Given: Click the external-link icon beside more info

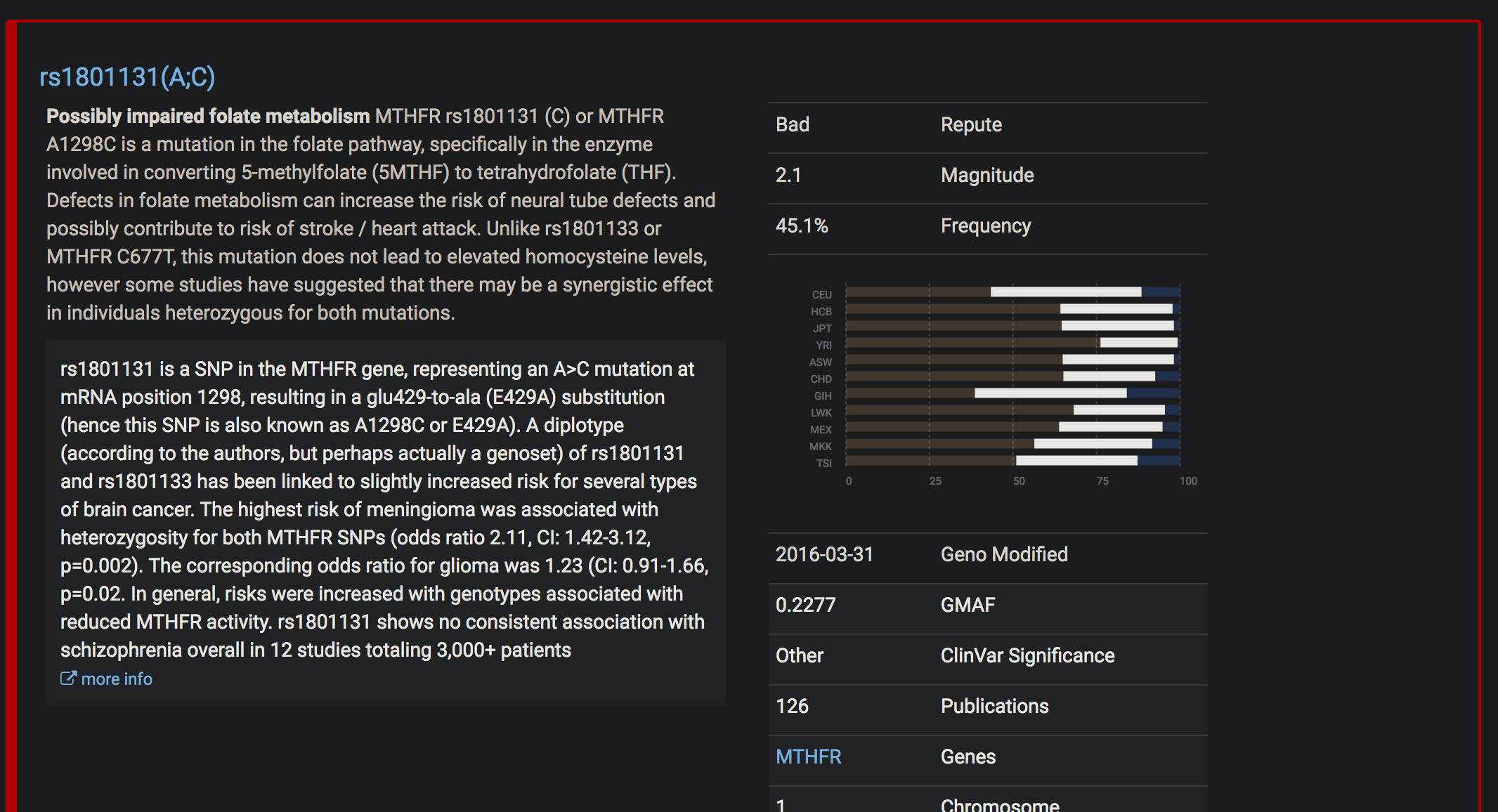Looking at the screenshot, I should [x=68, y=679].
